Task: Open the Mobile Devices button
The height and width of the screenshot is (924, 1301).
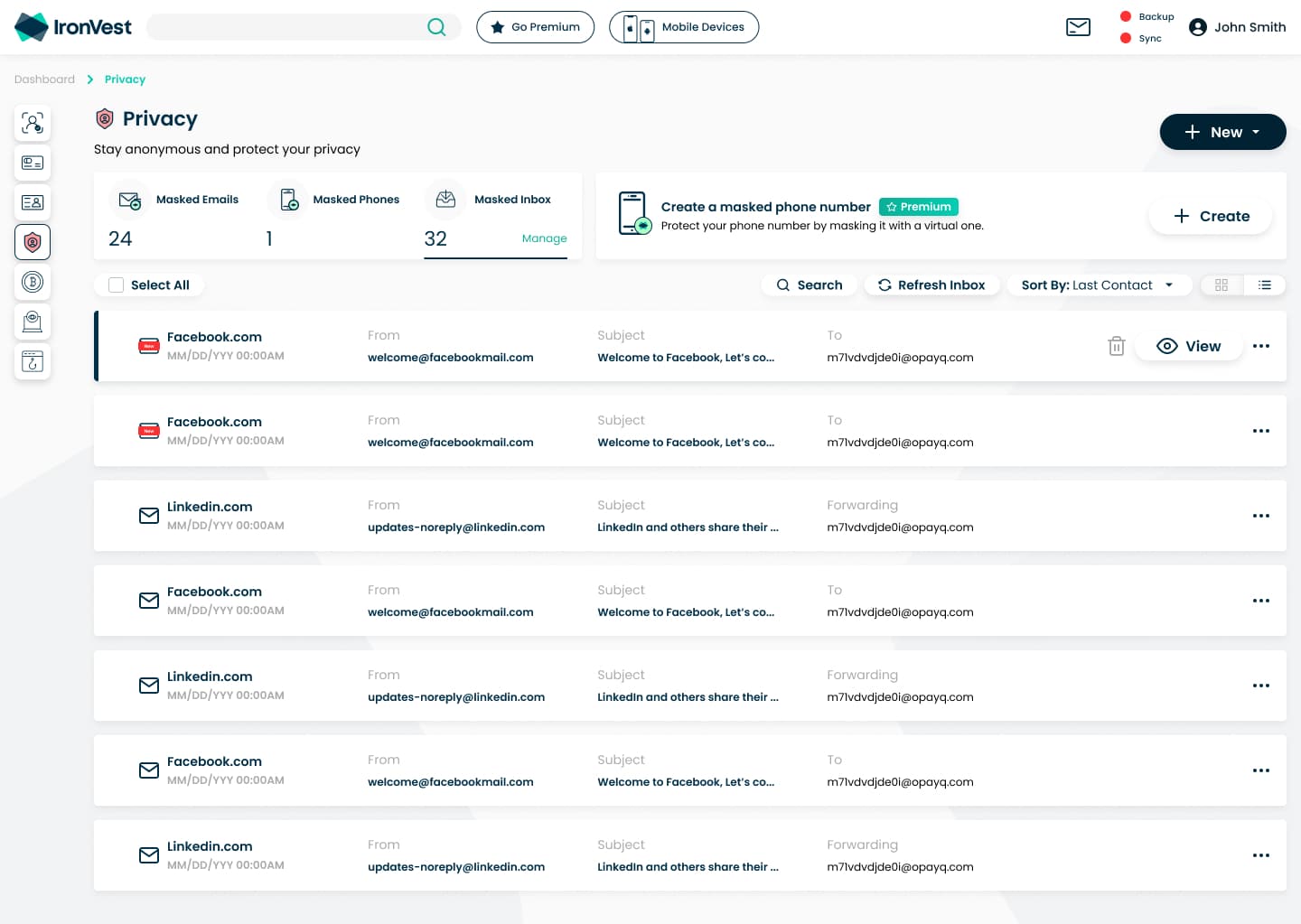Action: coord(684,27)
